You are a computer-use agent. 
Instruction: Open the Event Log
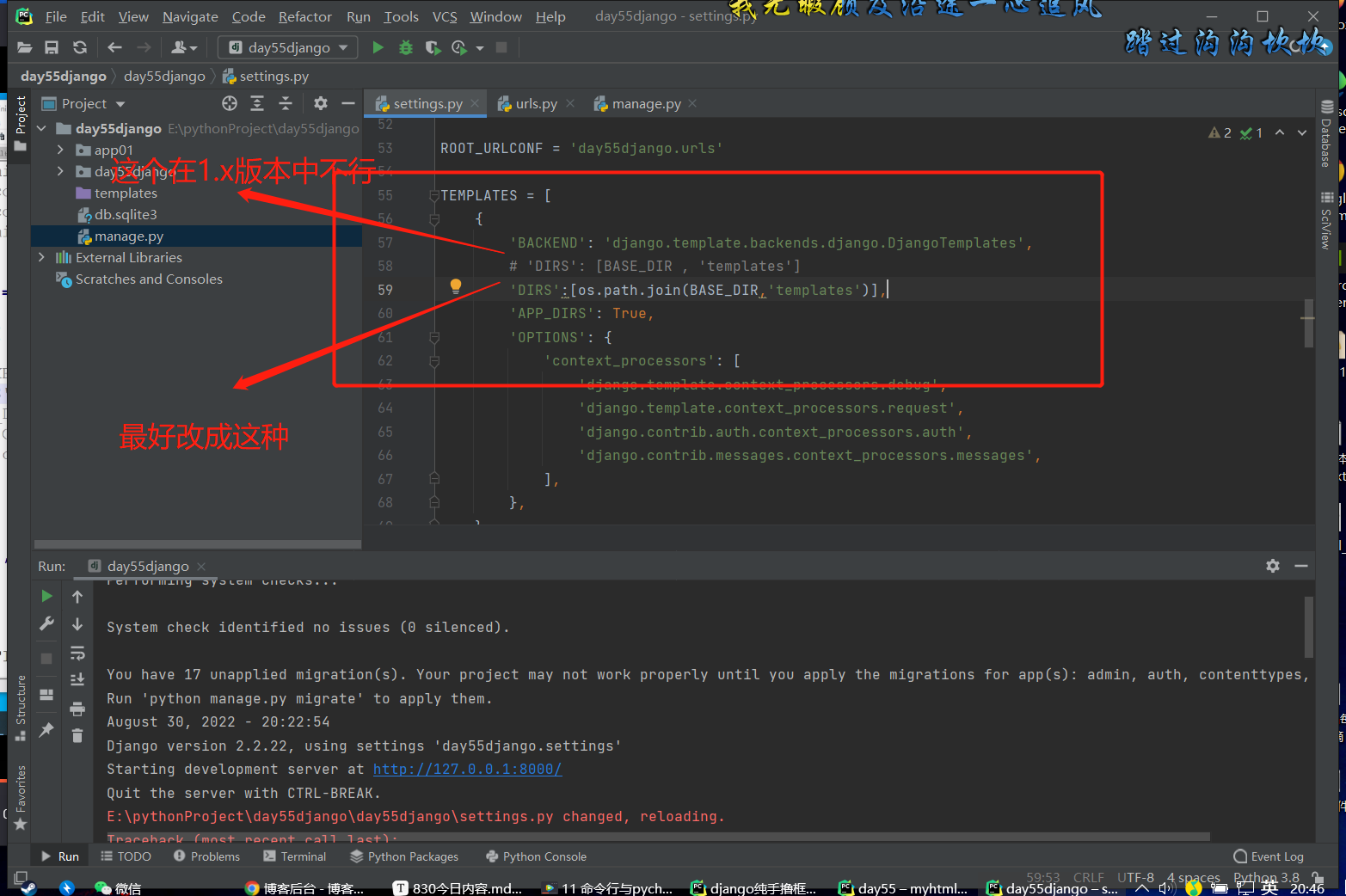point(1269,856)
